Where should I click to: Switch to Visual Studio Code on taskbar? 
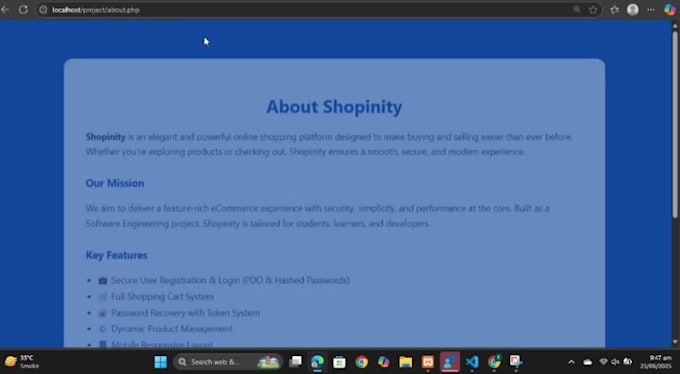[472, 362]
